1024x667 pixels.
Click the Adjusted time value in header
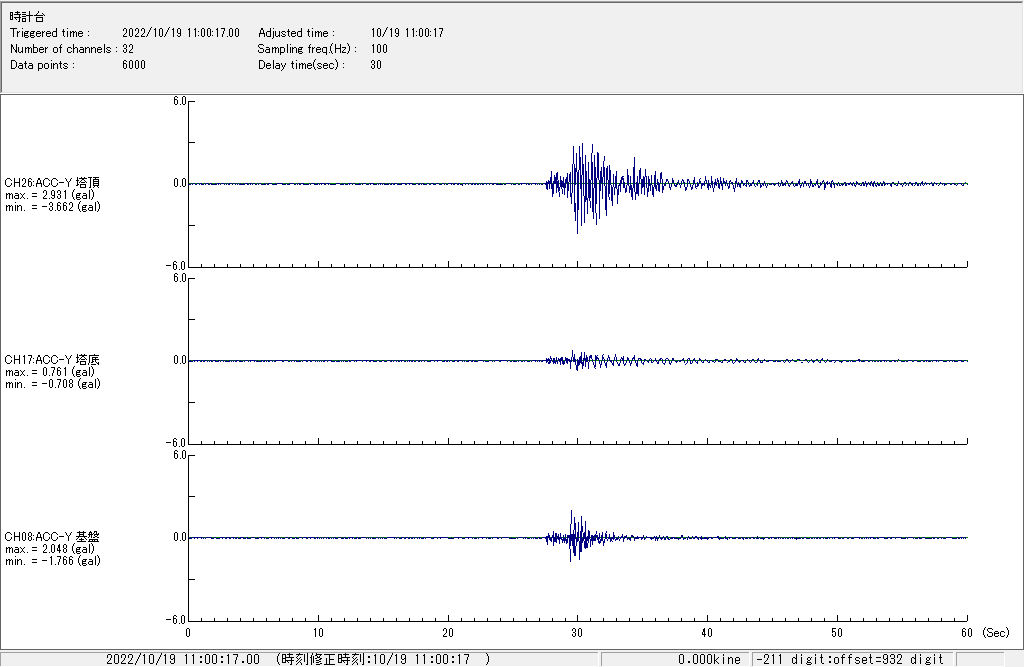point(407,33)
